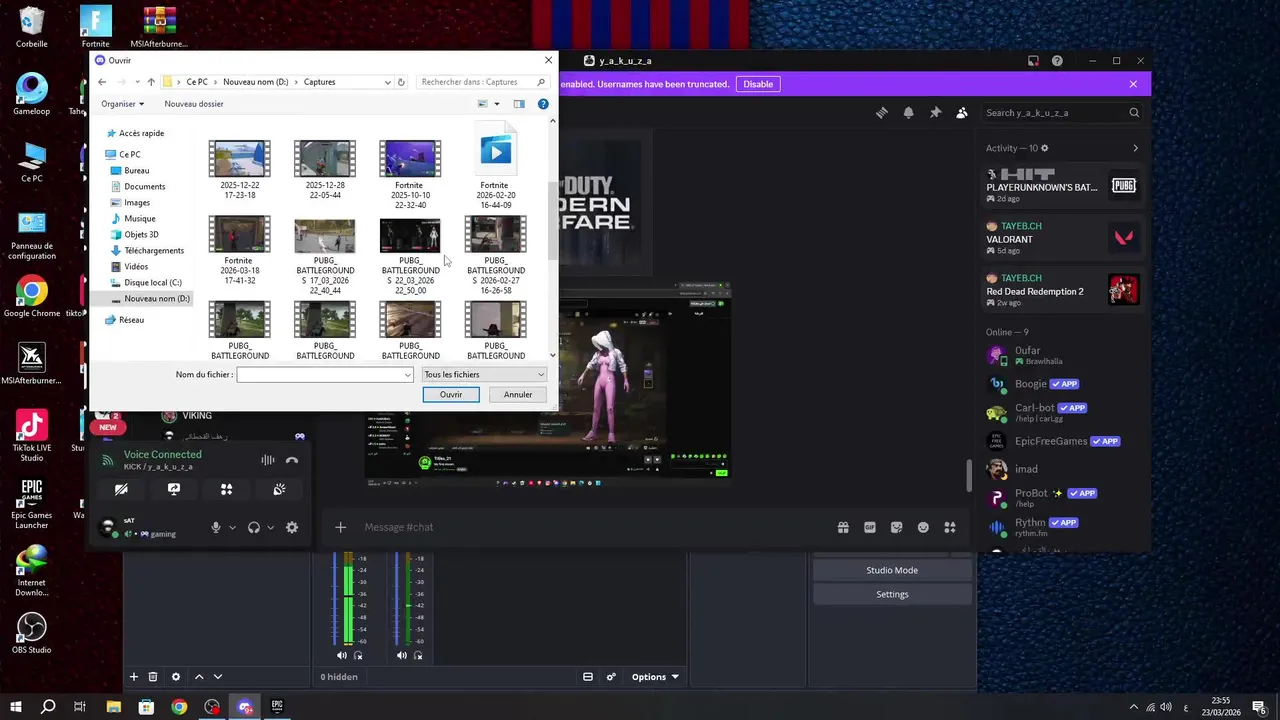Viewport: 1280px width, 720px height.
Task: Dismiss the purple Discord notice banner
Action: click(1133, 84)
